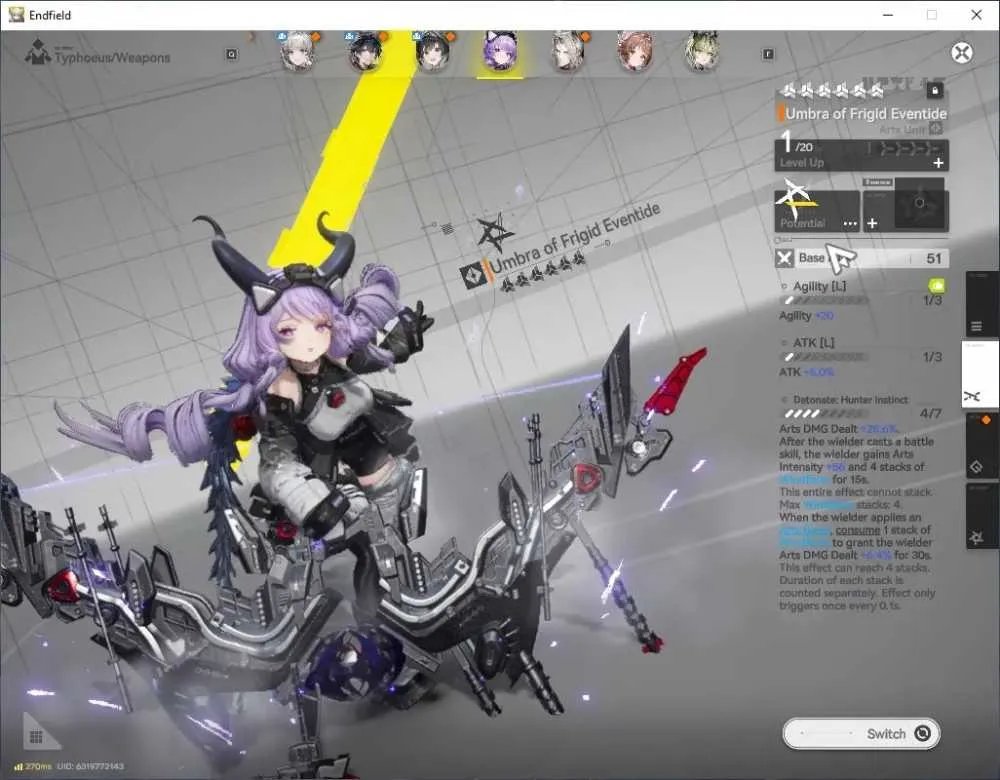This screenshot has height=780, width=1000.
Task: Click the Typhoeus/Weapons home icon
Action: click(x=38, y=52)
